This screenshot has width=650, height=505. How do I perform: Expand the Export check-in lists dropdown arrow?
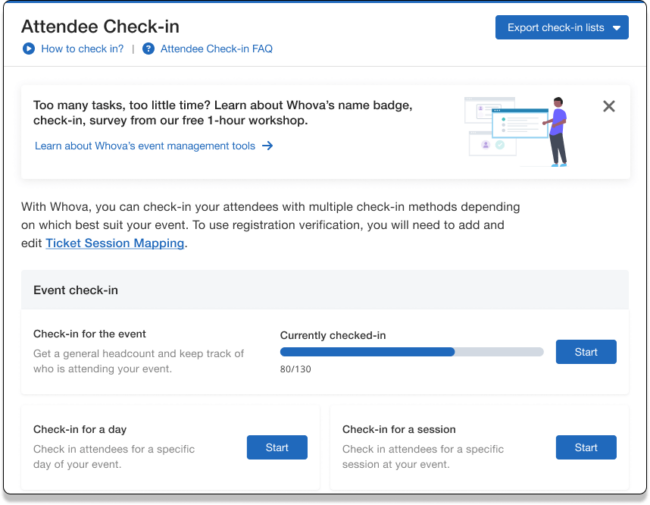(617, 28)
